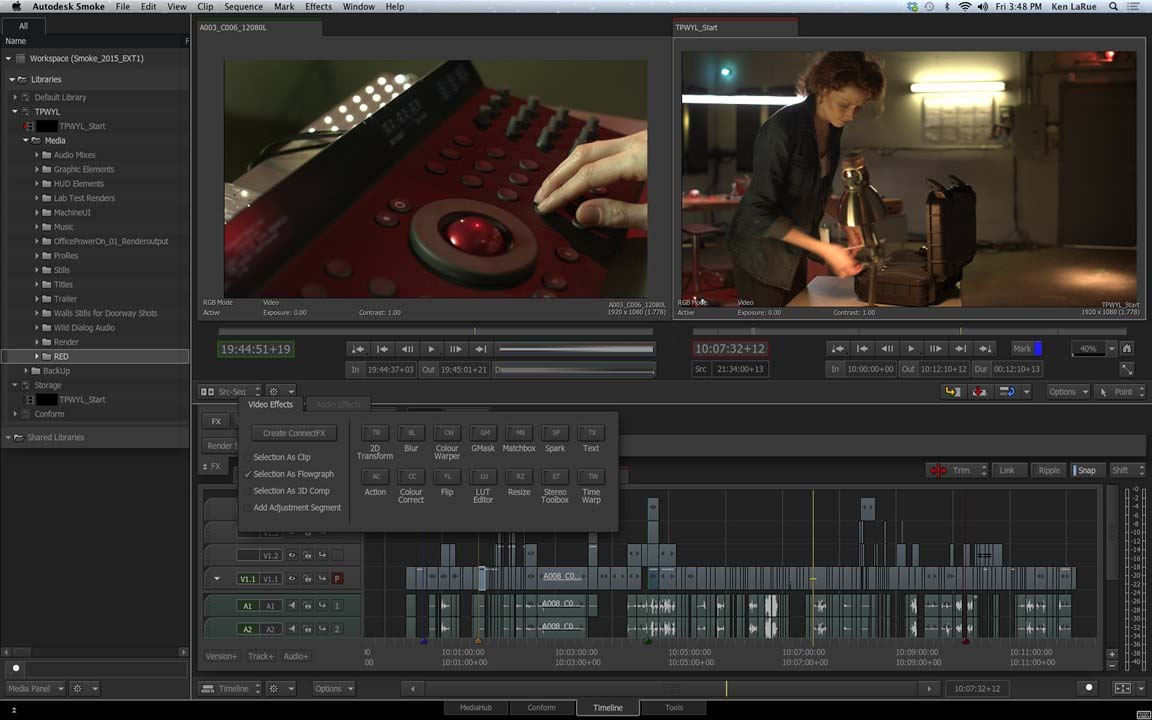Expand the Audio Mixes folder
This screenshot has height=720, width=1152.
(37, 155)
